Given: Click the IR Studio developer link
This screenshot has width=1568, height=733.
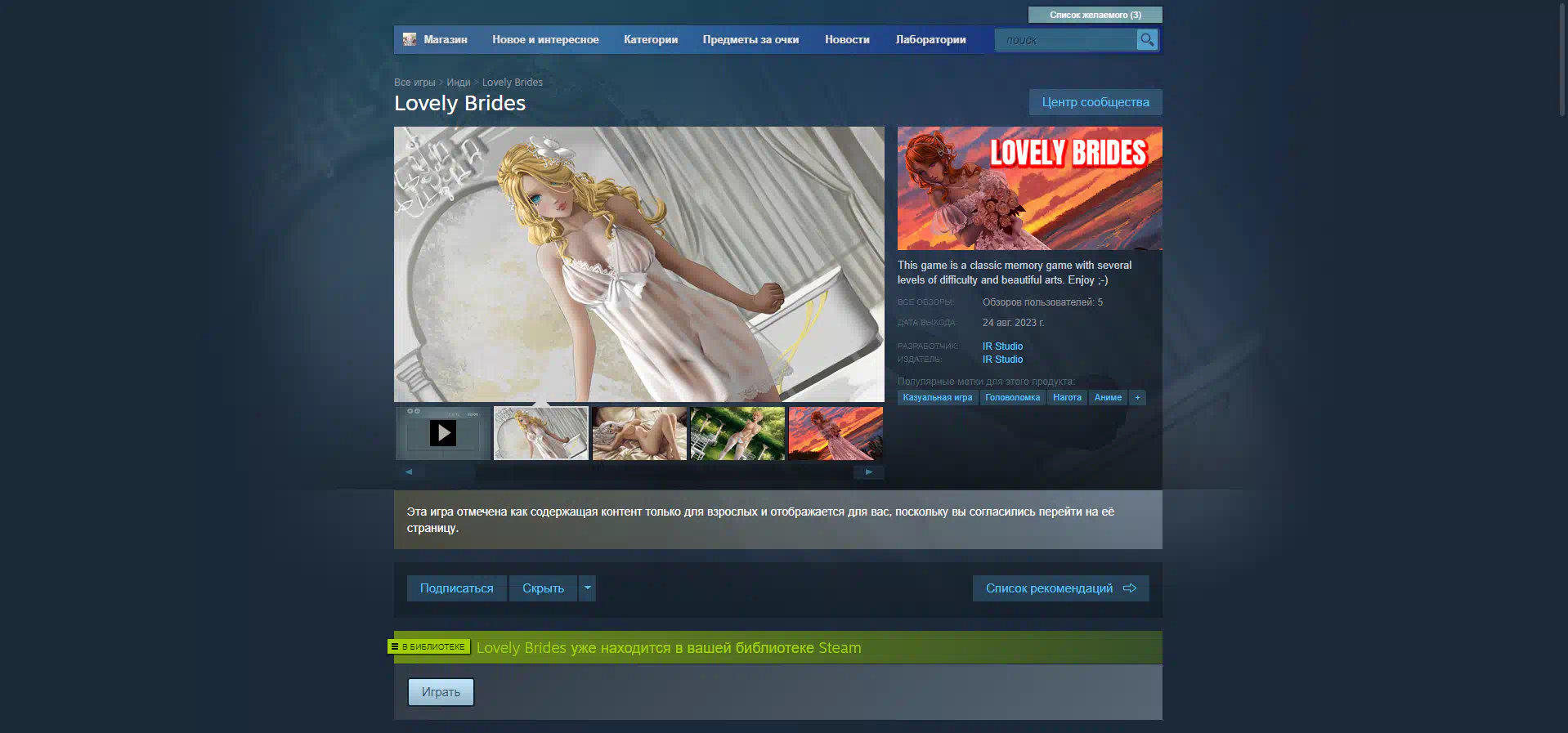Looking at the screenshot, I should tap(1002, 346).
